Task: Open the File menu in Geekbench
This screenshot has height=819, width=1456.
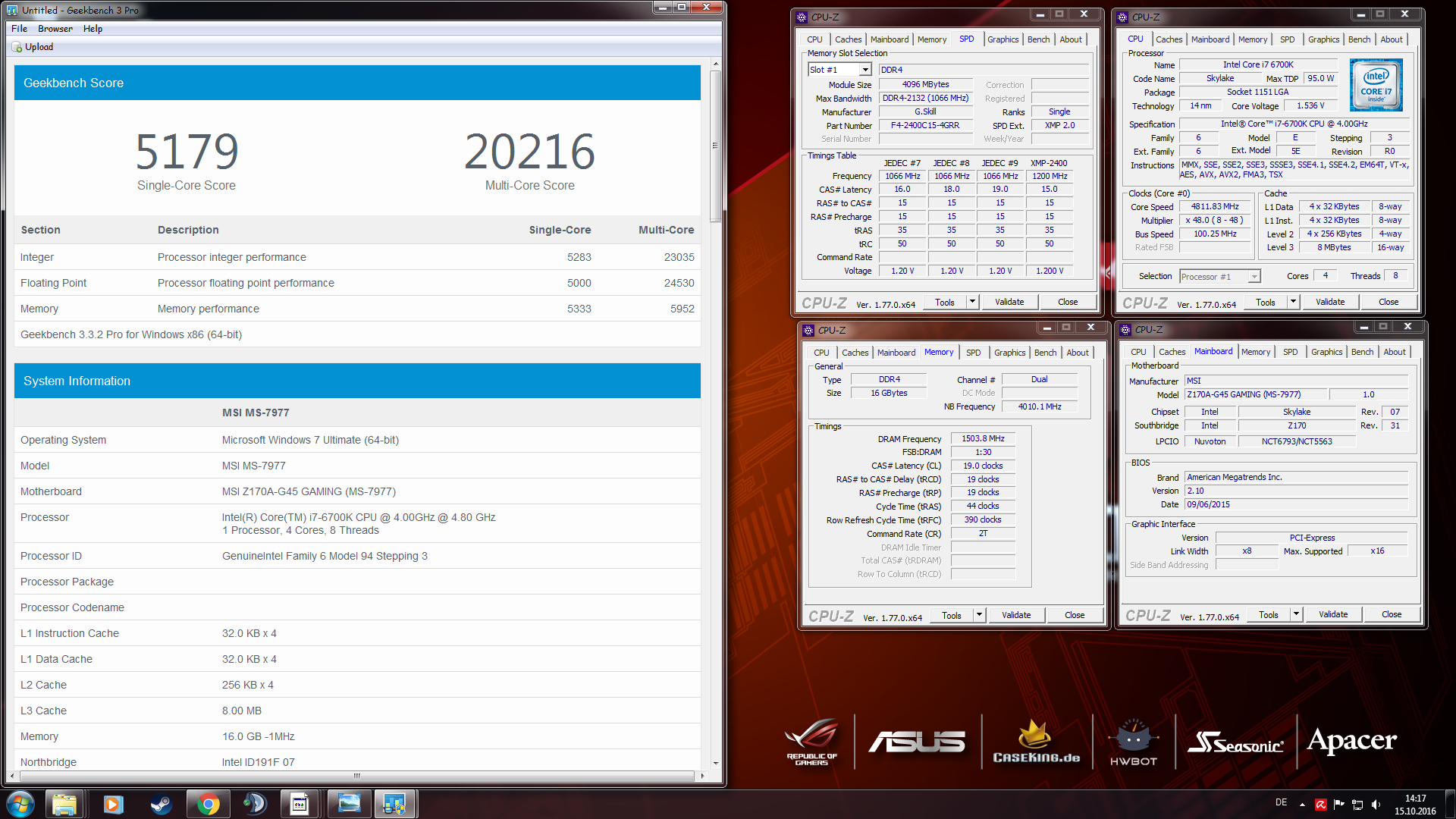Action: tap(19, 29)
